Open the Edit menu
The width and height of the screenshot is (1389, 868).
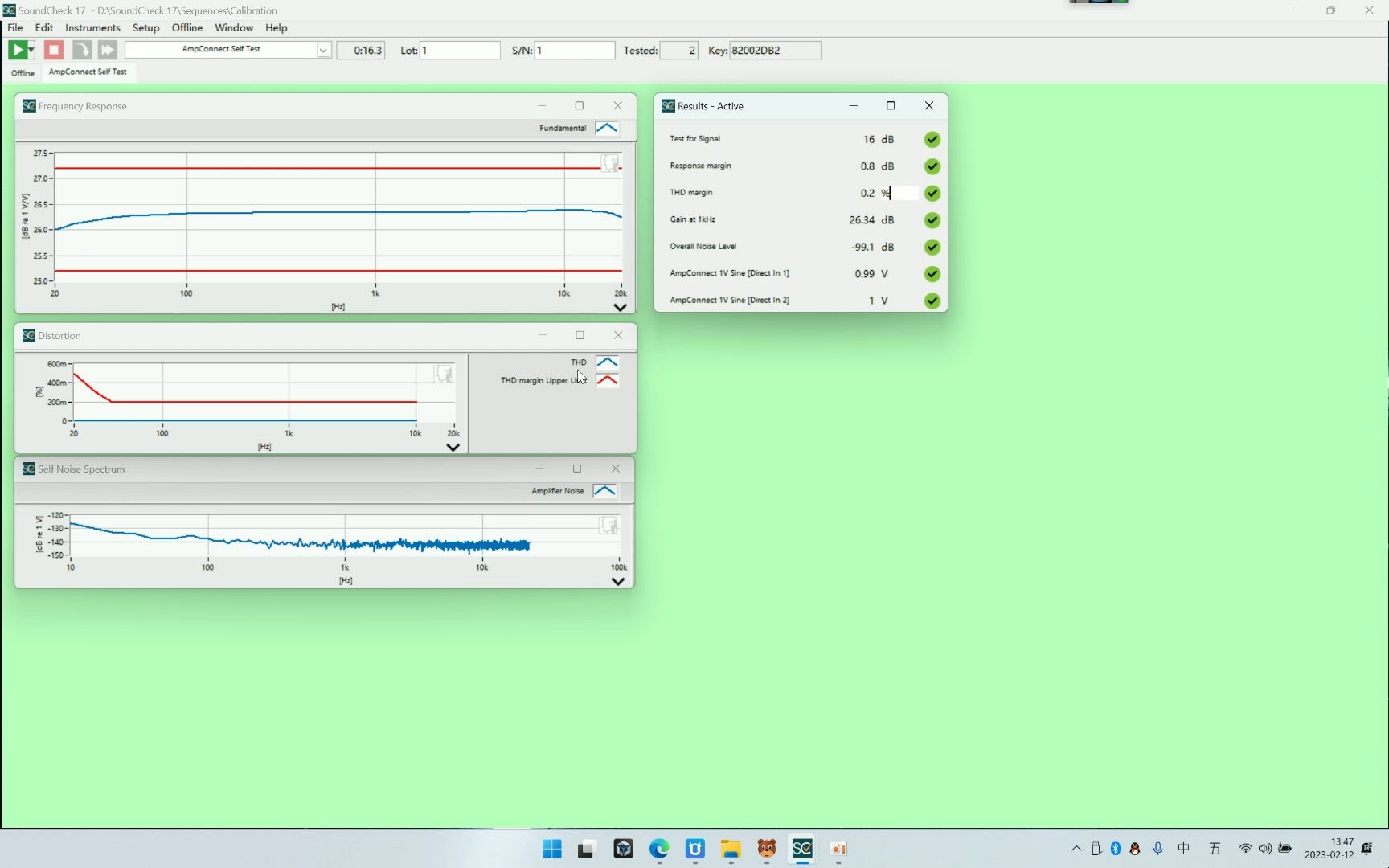coord(44,27)
